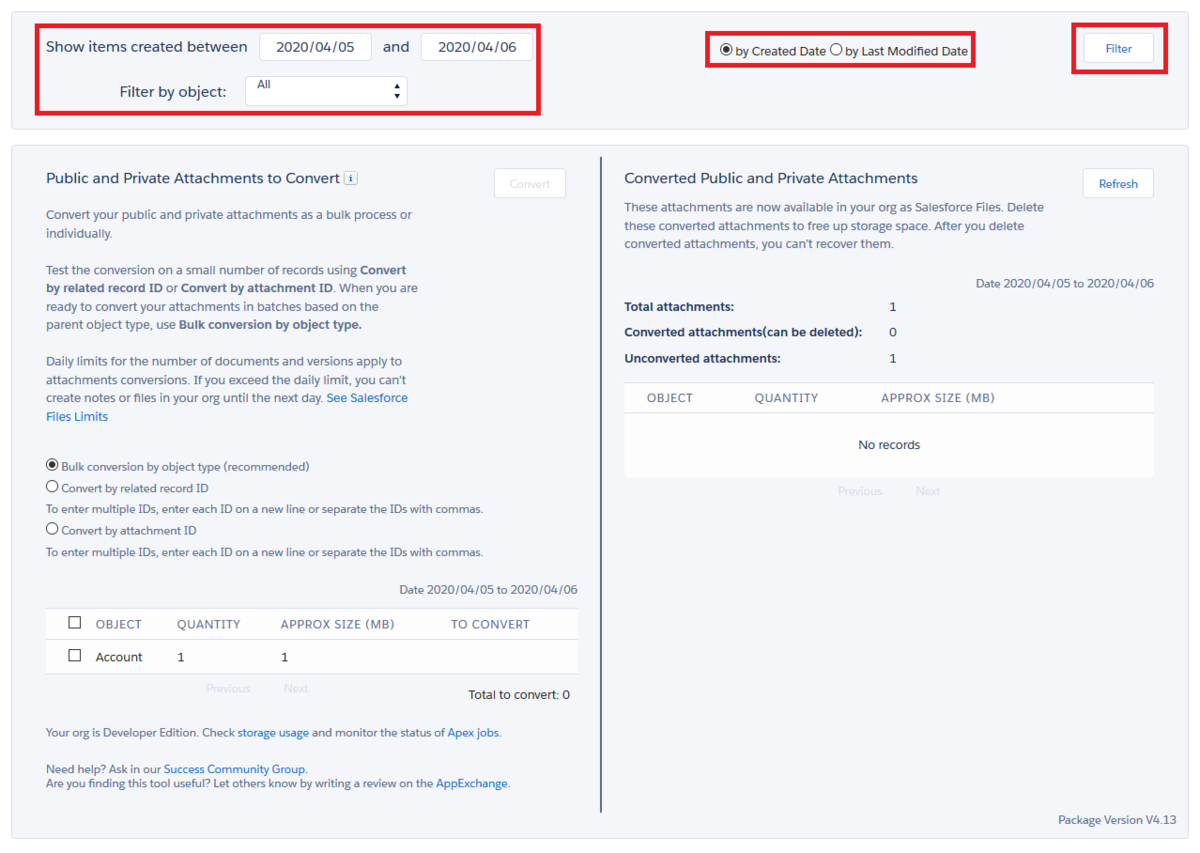Click the Filter button

(1118, 48)
